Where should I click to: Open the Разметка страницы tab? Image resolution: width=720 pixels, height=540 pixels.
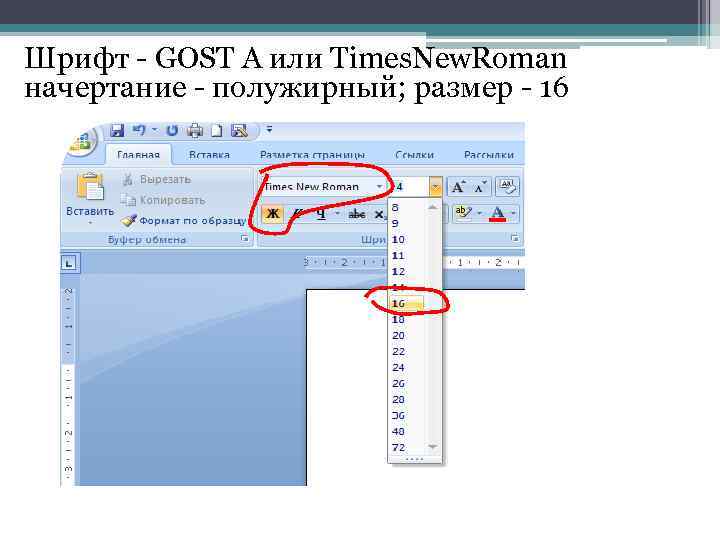(x=312, y=155)
